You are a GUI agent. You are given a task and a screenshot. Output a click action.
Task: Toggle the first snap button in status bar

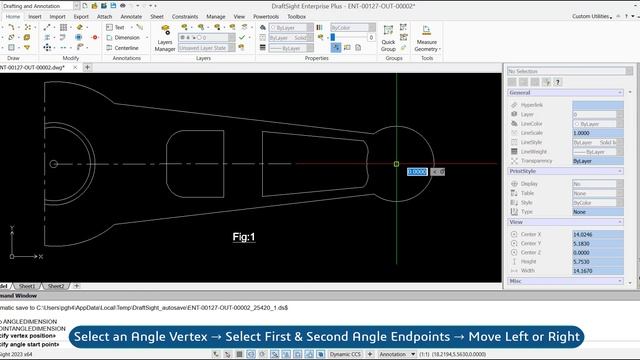click(216, 354)
